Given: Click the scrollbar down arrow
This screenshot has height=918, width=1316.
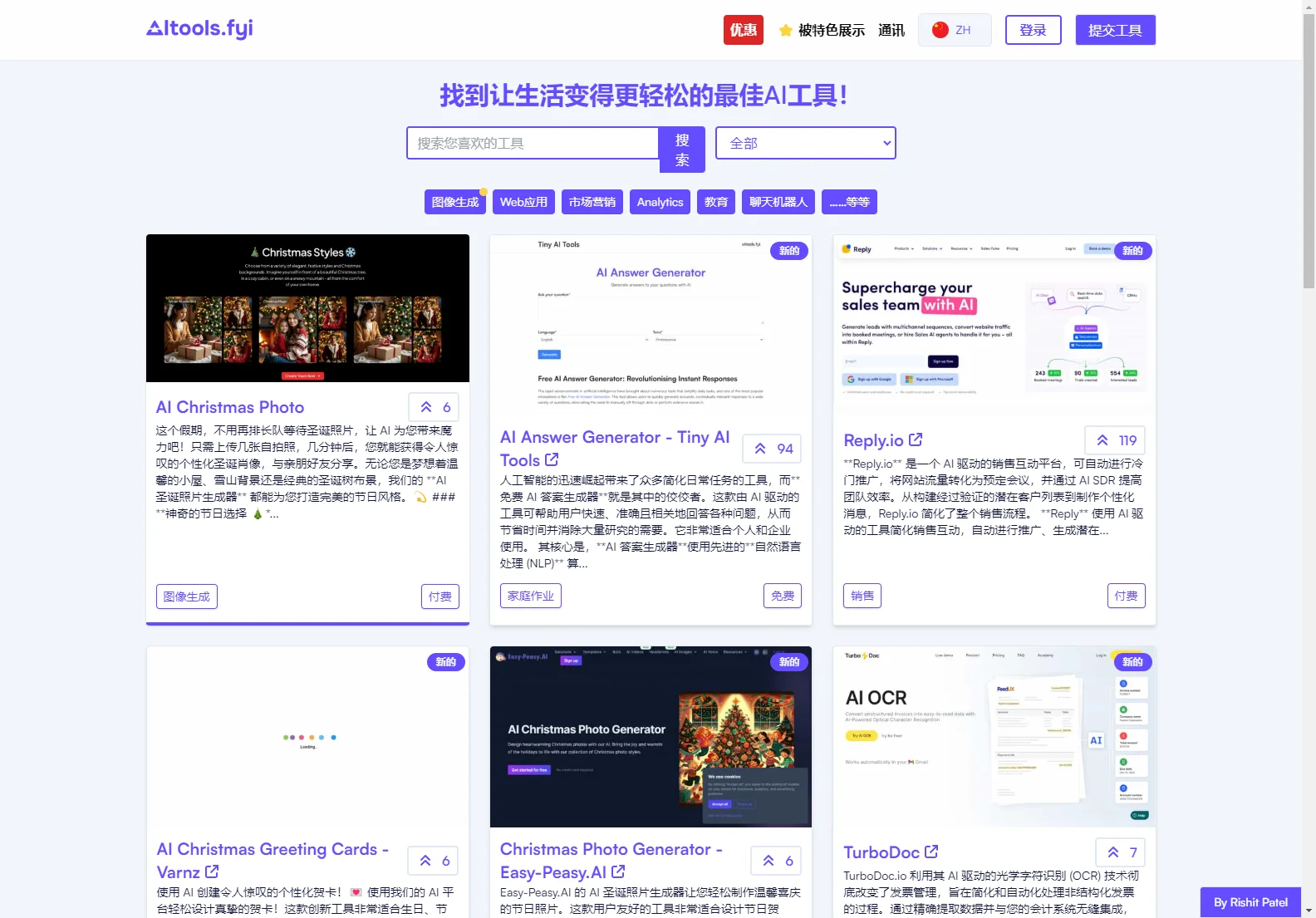Looking at the screenshot, I should tap(1309, 911).
